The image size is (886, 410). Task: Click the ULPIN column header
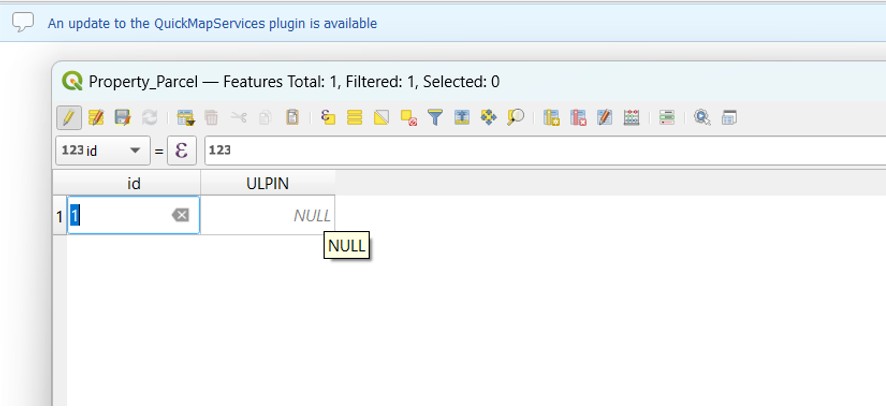coord(267,183)
